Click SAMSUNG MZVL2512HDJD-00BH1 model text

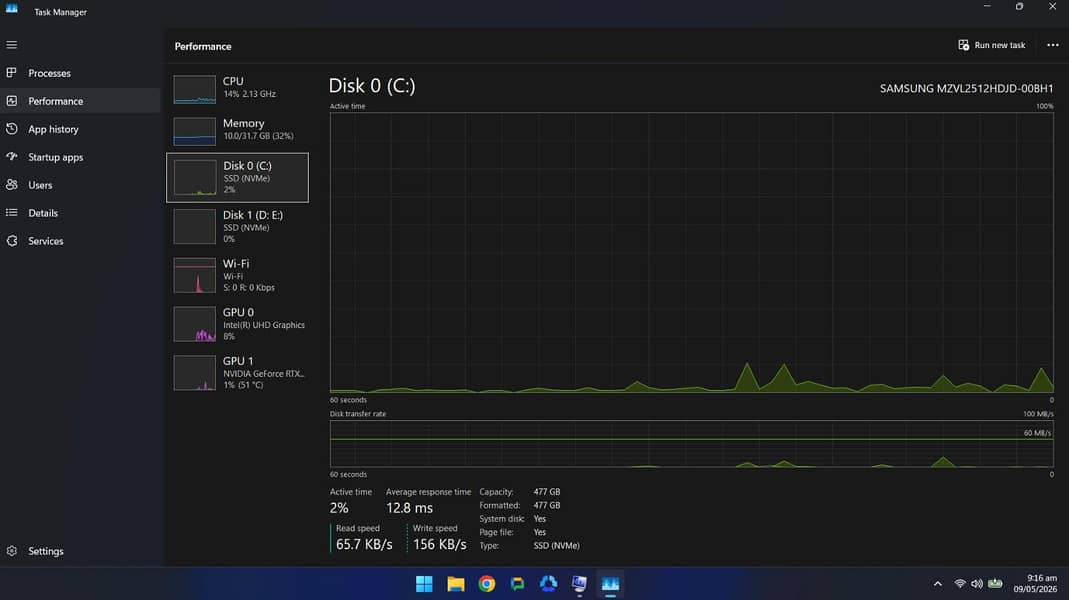pos(966,89)
